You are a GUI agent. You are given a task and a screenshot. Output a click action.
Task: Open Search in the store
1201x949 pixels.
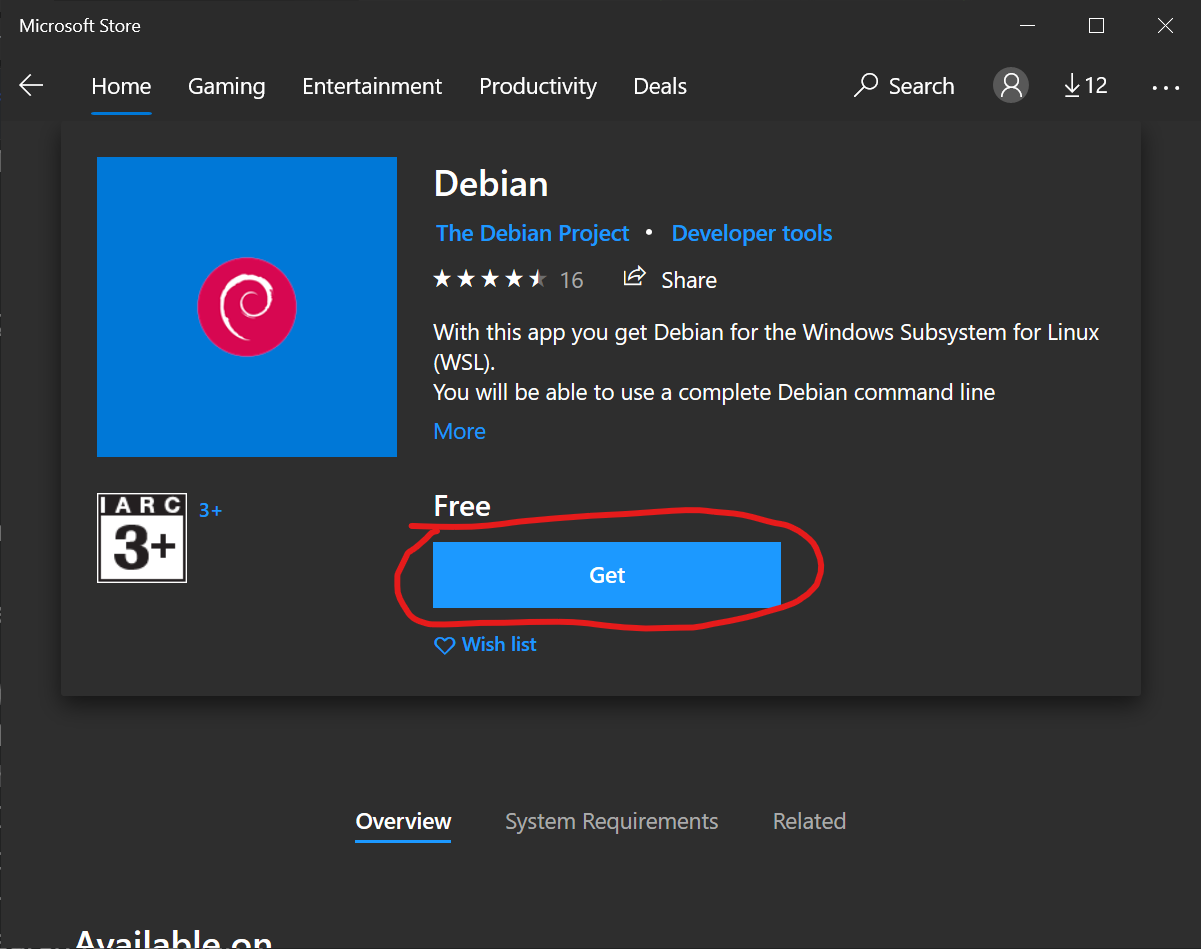(x=904, y=86)
